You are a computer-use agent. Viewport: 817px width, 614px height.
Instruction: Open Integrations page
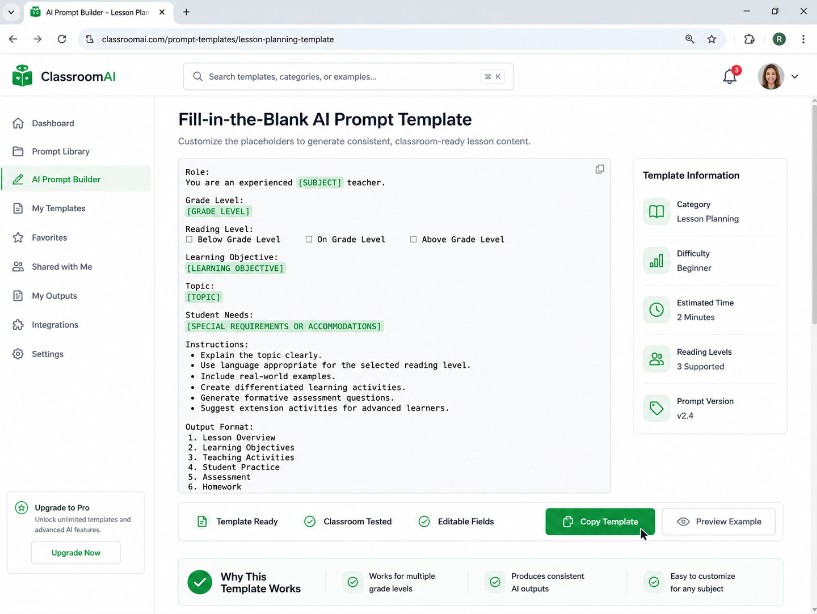[x=76, y=325]
